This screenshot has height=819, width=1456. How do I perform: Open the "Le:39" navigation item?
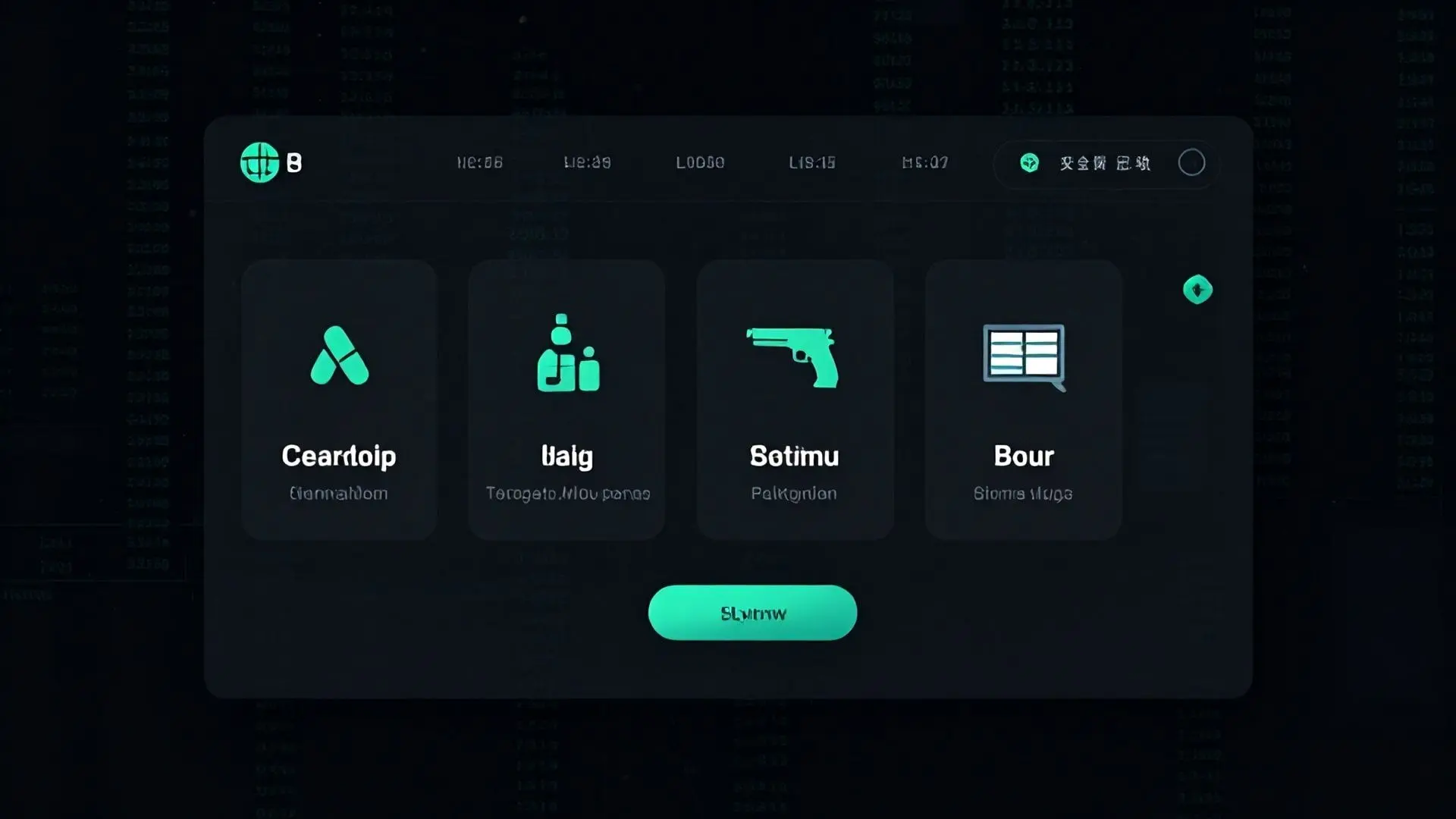[587, 162]
